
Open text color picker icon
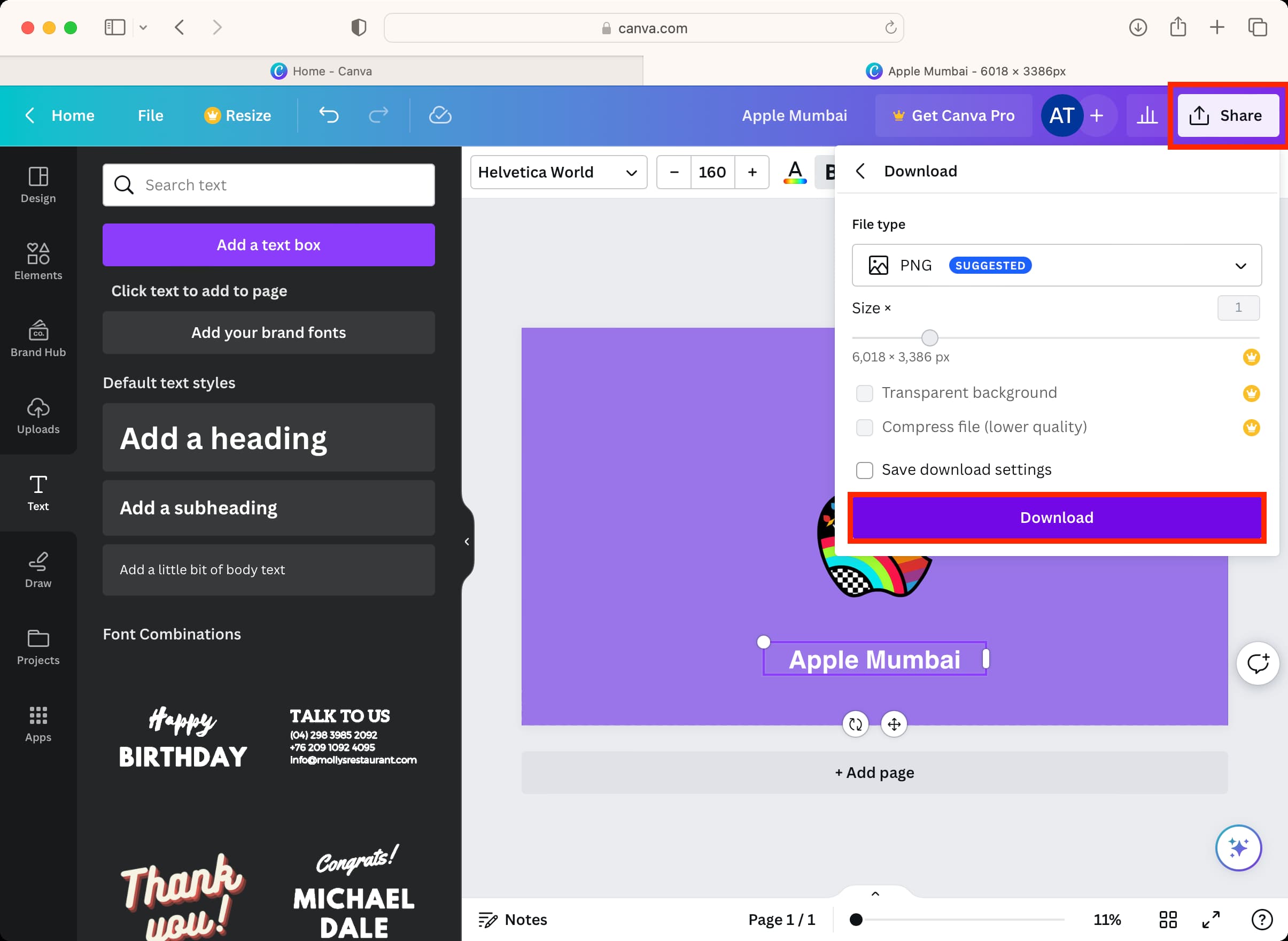coord(795,172)
